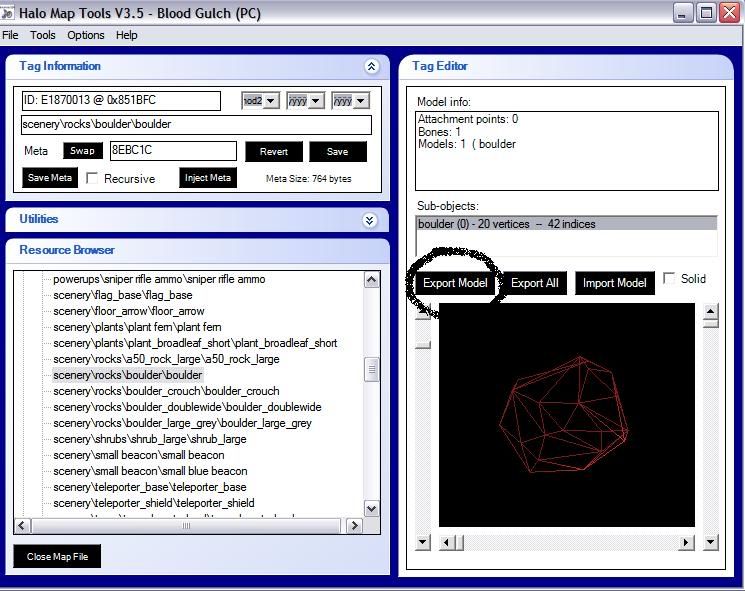Click Resource Browser scroll left arrow
The height and width of the screenshot is (591, 745).
[x=22, y=526]
